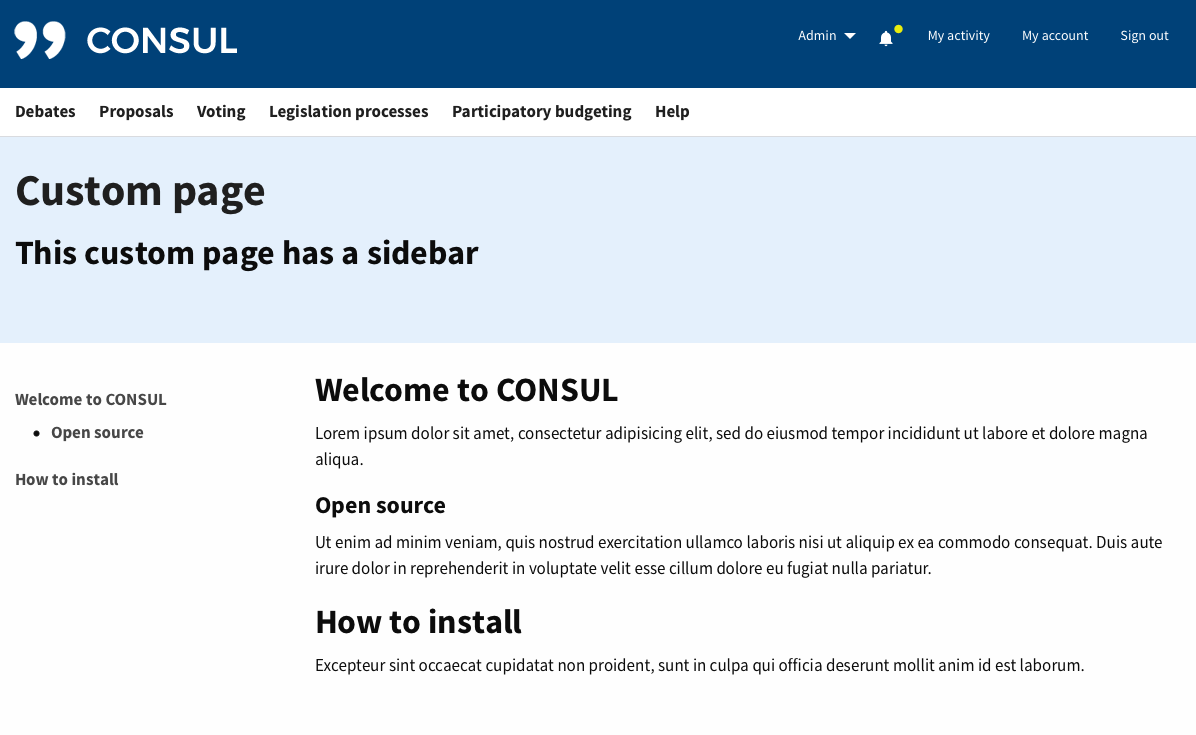Open the Help menu item

tap(672, 111)
